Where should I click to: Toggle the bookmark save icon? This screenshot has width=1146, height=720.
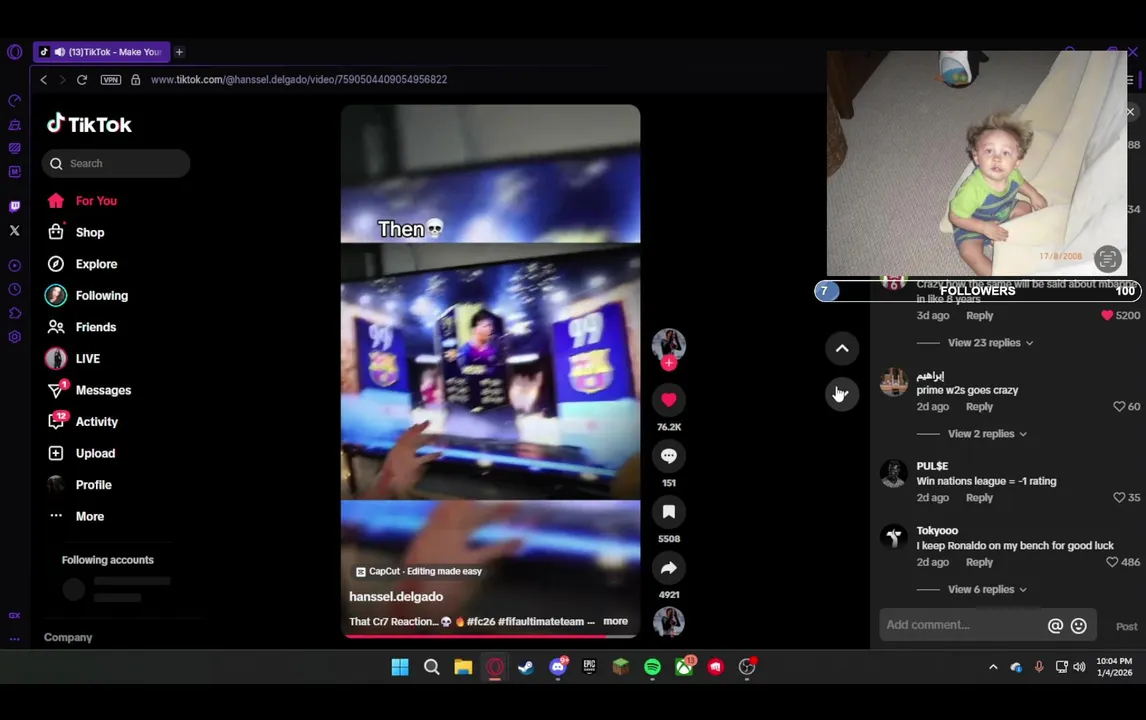coord(669,512)
